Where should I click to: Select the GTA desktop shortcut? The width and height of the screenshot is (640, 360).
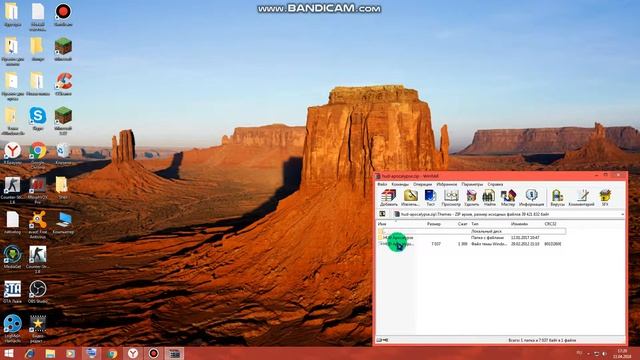[12, 292]
